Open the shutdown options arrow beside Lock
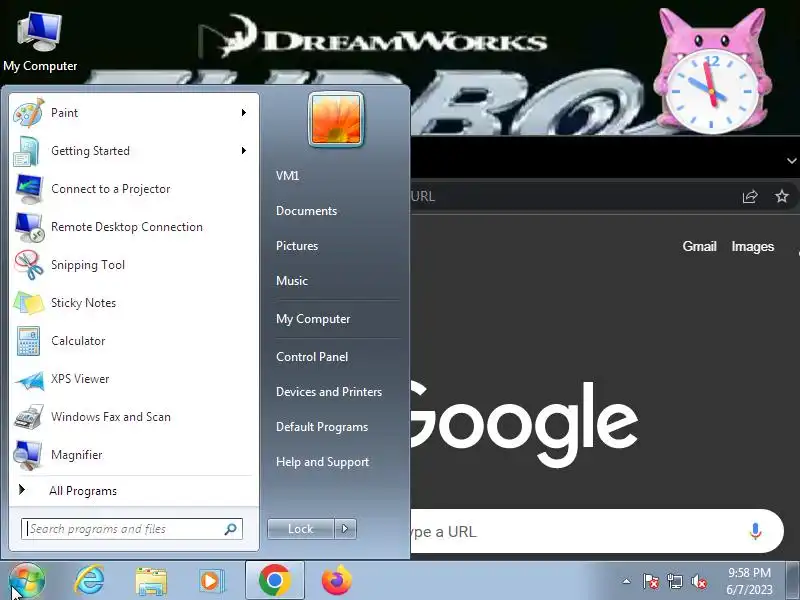This screenshot has height=600, width=800. point(345,529)
